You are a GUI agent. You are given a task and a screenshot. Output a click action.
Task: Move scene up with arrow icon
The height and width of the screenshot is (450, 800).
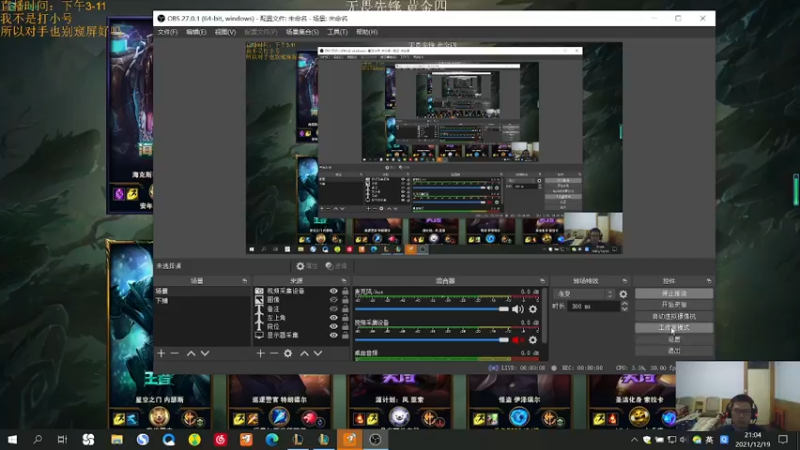click(191, 353)
